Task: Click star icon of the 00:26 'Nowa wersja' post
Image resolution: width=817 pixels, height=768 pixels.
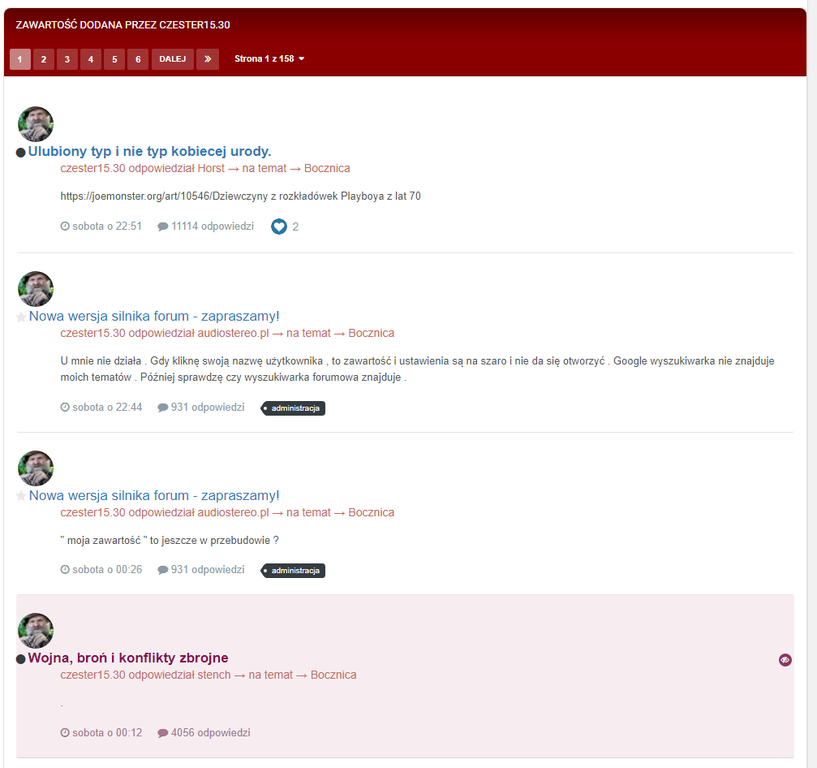Action: (21, 497)
